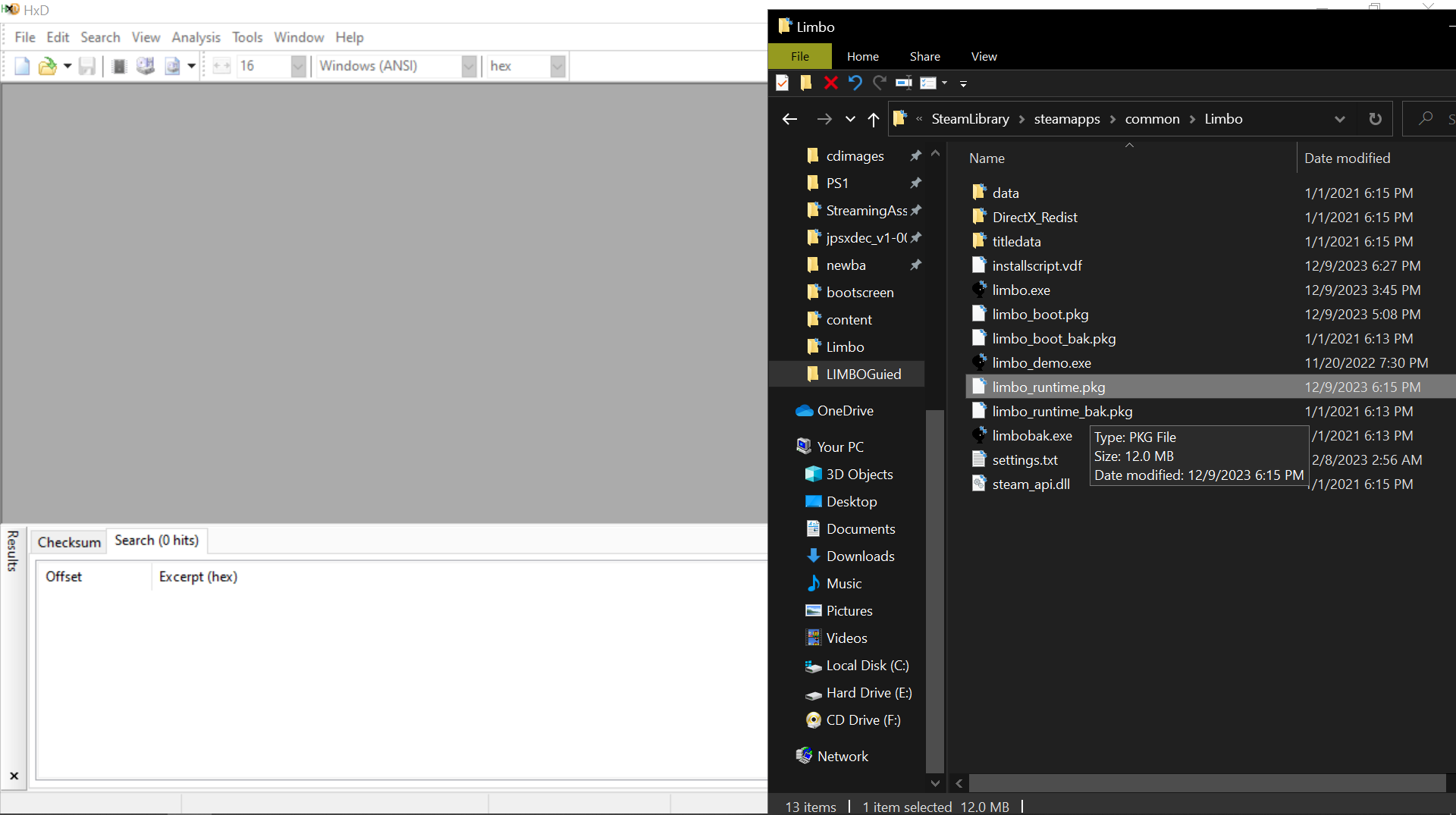Open the Windows (ANSI) charset dropdown
The width and height of the screenshot is (1456, 815).
pos(469,66)
